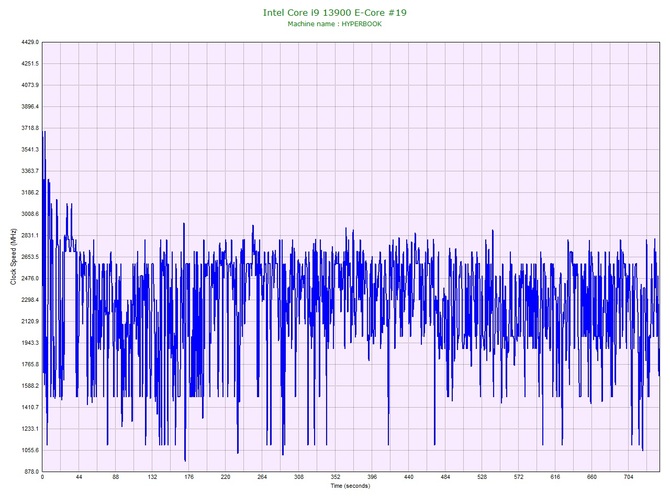The height and width of the screenshot is (503, 670).
Task: Click the 1765.8 y-axis value
Action: pyautogui.click(x=30, y=364)
